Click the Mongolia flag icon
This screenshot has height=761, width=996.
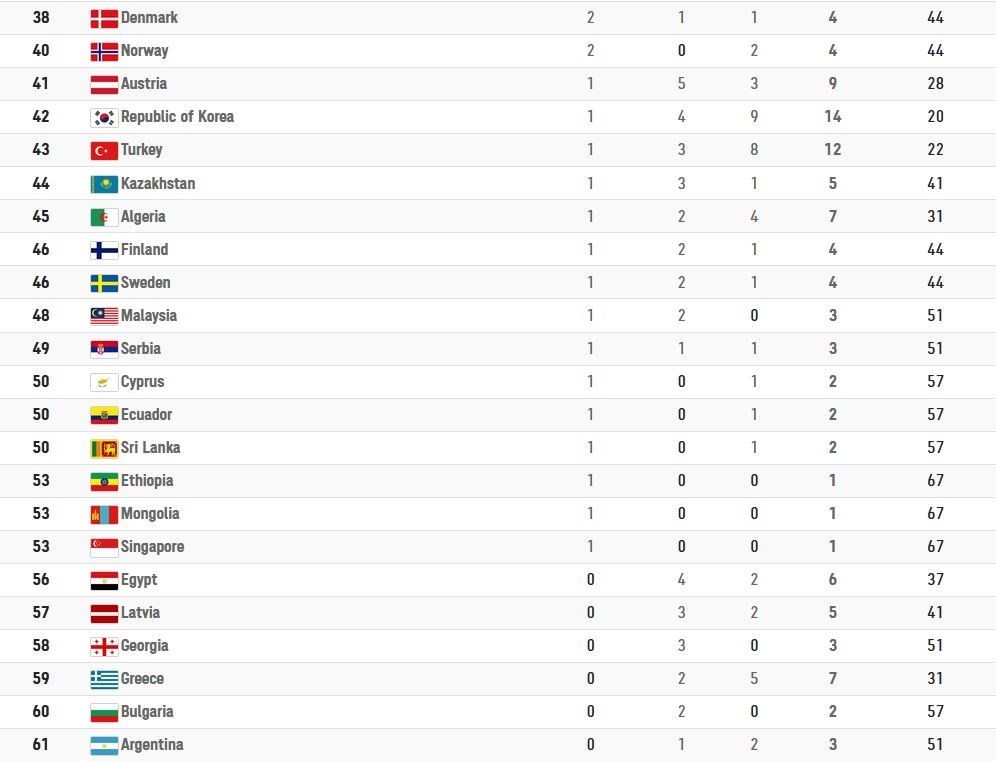104,514
